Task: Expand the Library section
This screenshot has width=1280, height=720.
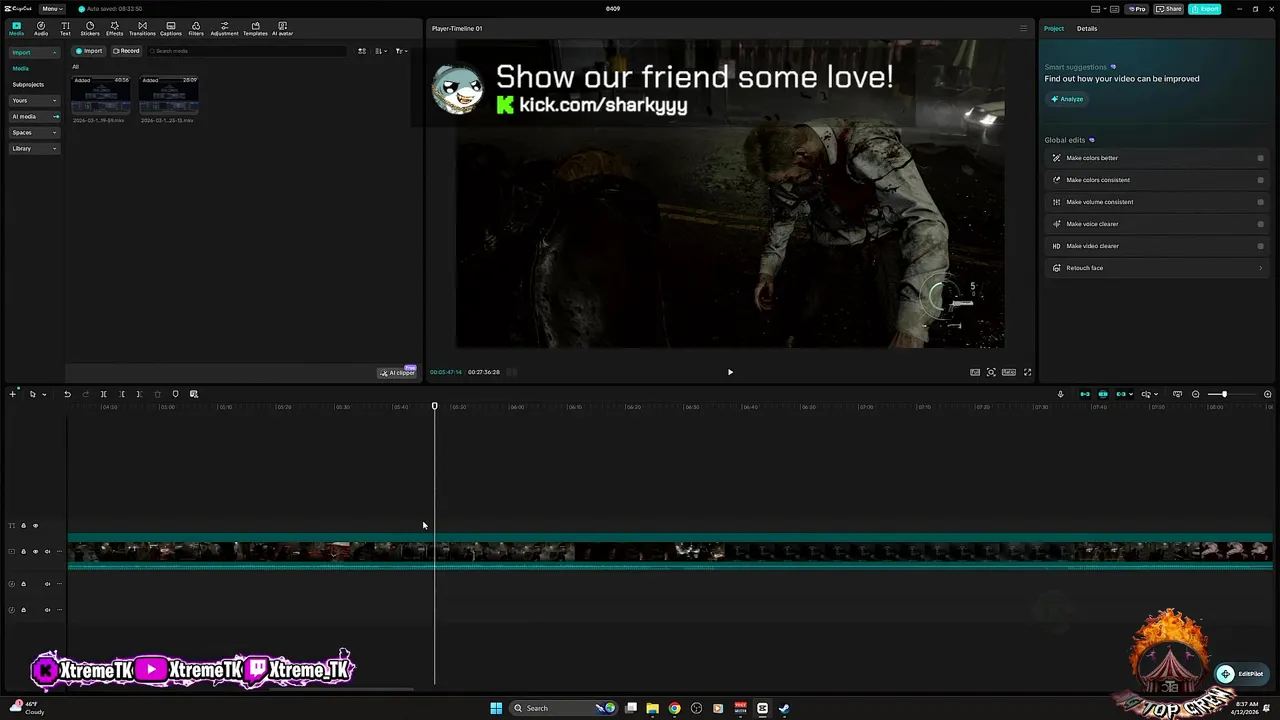Action: 34,148
